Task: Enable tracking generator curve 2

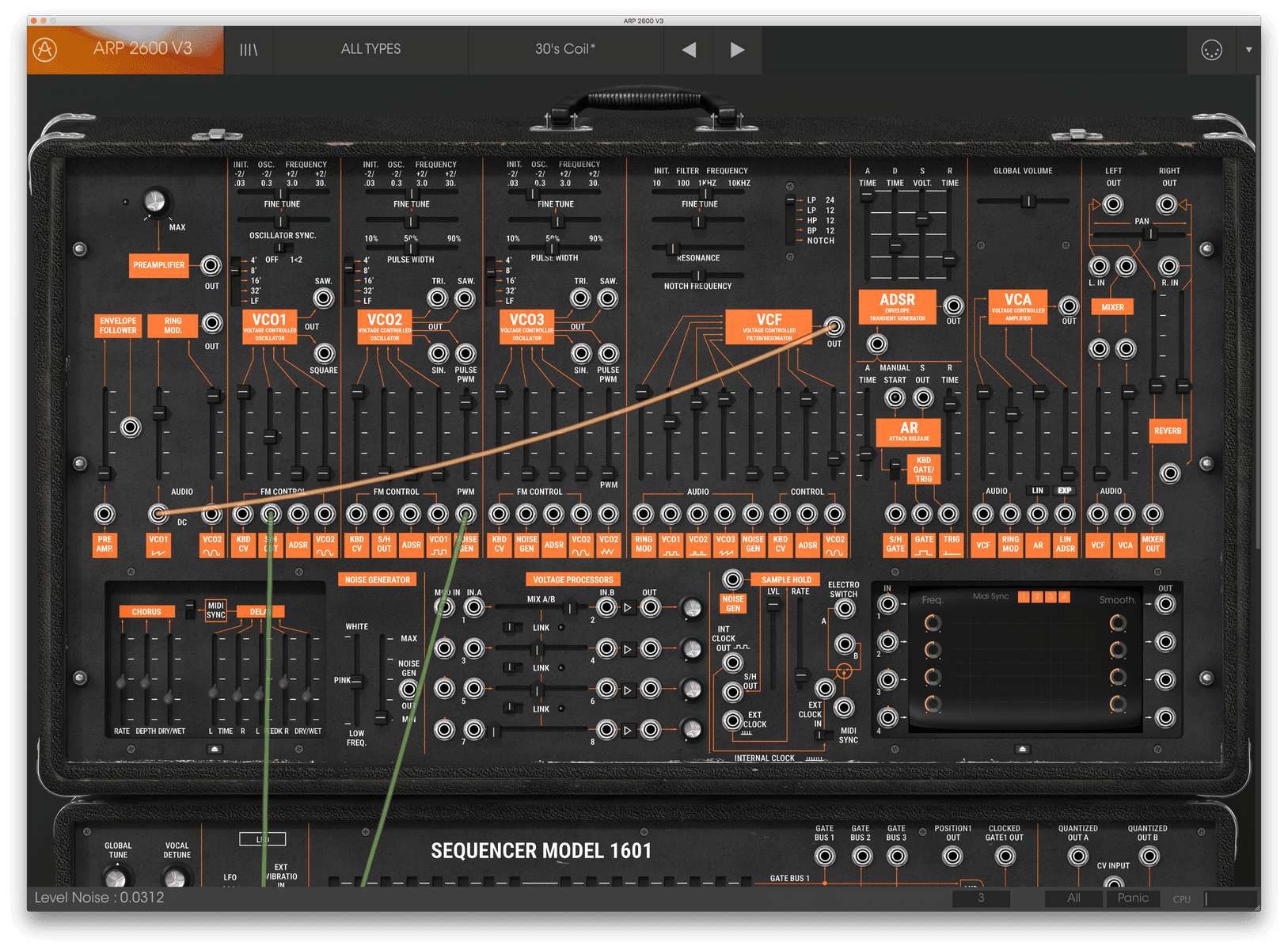Action: coord(1037,596)
